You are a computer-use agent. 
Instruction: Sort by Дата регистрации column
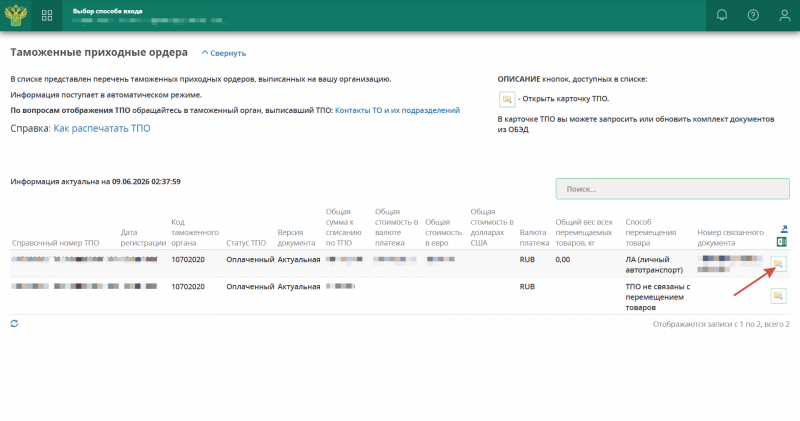(143, 237)
